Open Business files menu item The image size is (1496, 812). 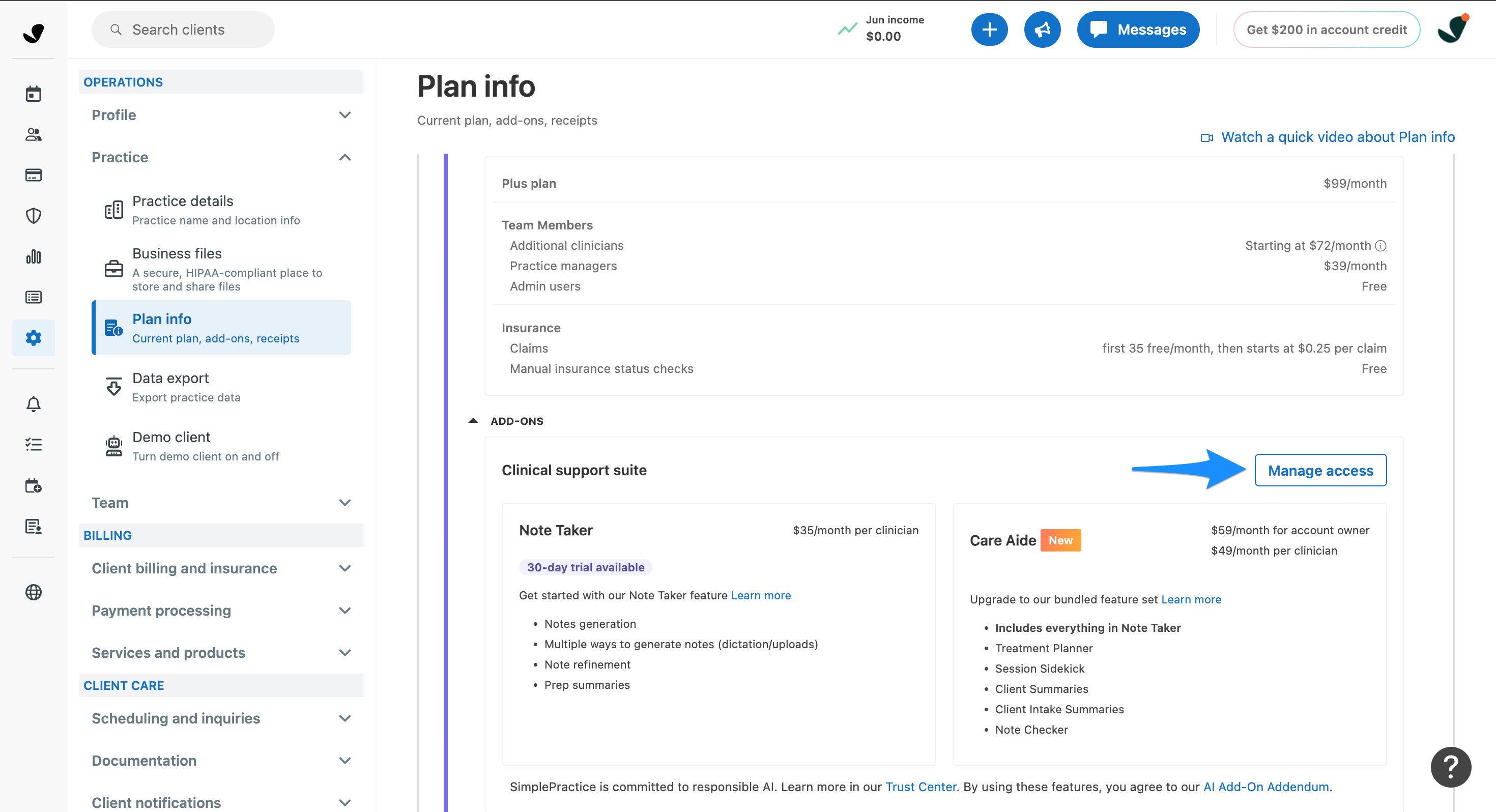click(x=221, y=269)
